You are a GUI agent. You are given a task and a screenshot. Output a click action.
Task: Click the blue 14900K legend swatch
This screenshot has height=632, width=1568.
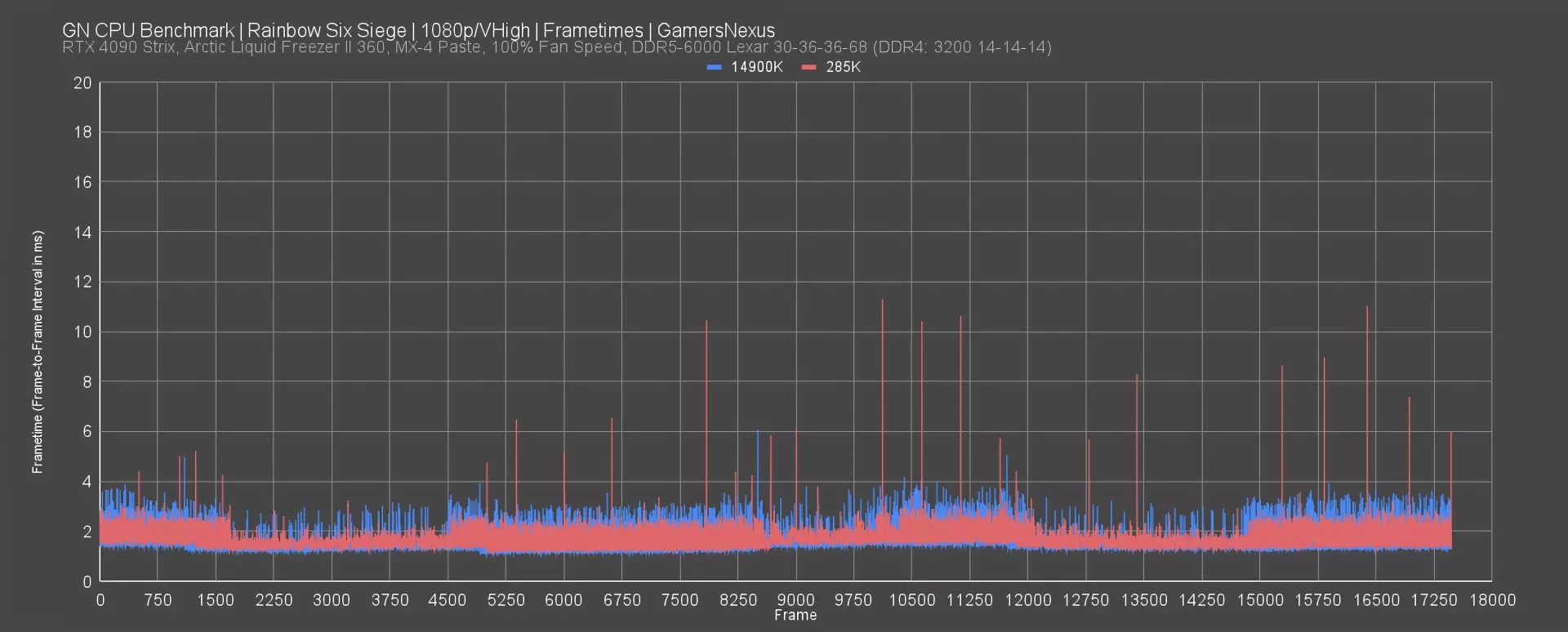715,68
